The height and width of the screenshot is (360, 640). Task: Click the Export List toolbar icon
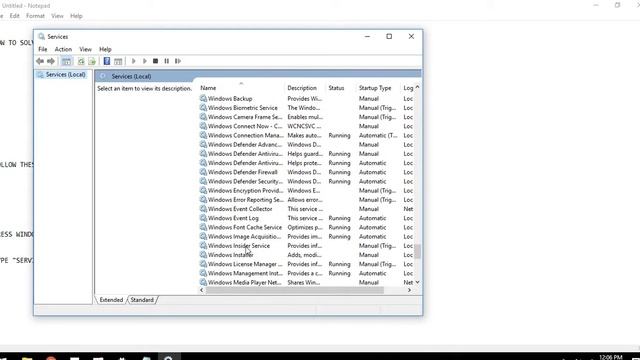(92, 61)
